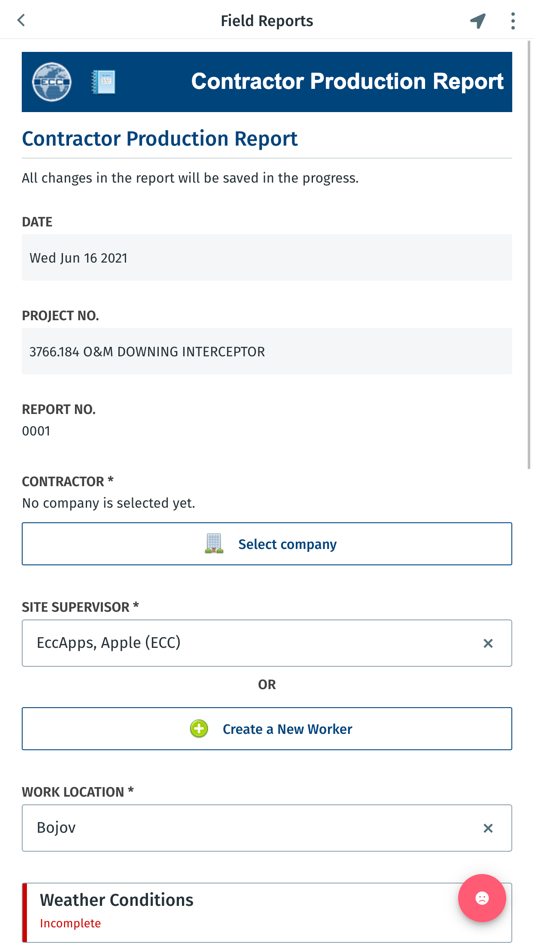Image resolution: width=534 pixels, height=950 pixels.
Task: Tap the location navigation arrow icon
Action: tap(478, 21)
